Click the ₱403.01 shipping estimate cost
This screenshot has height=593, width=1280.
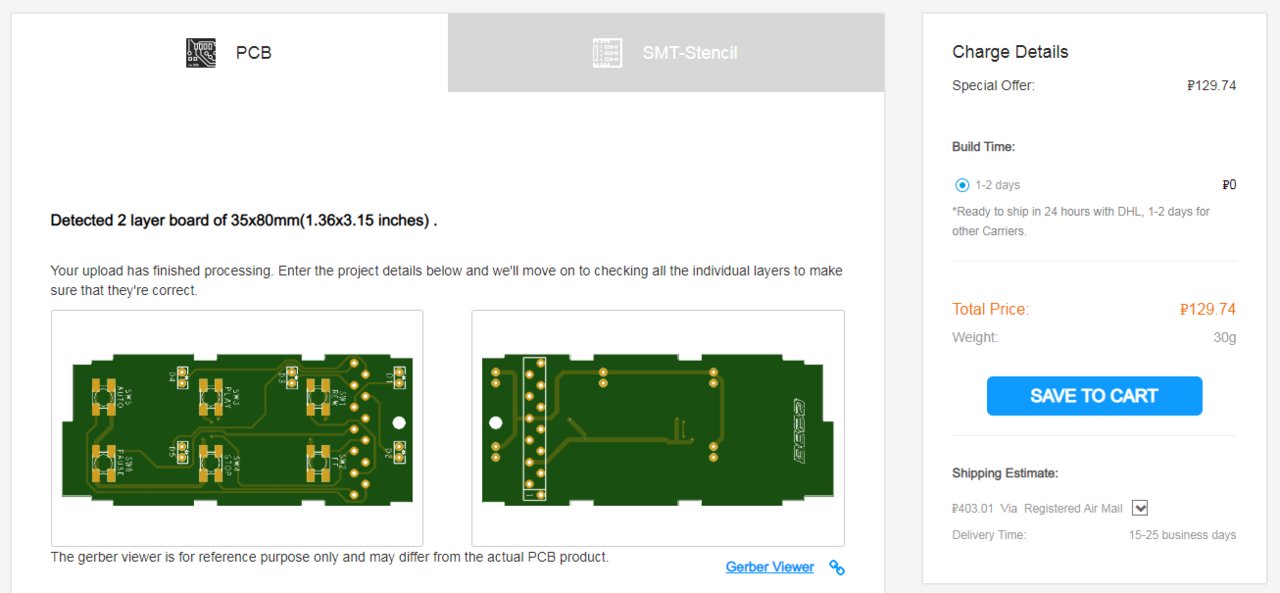[x=973, y=508]
